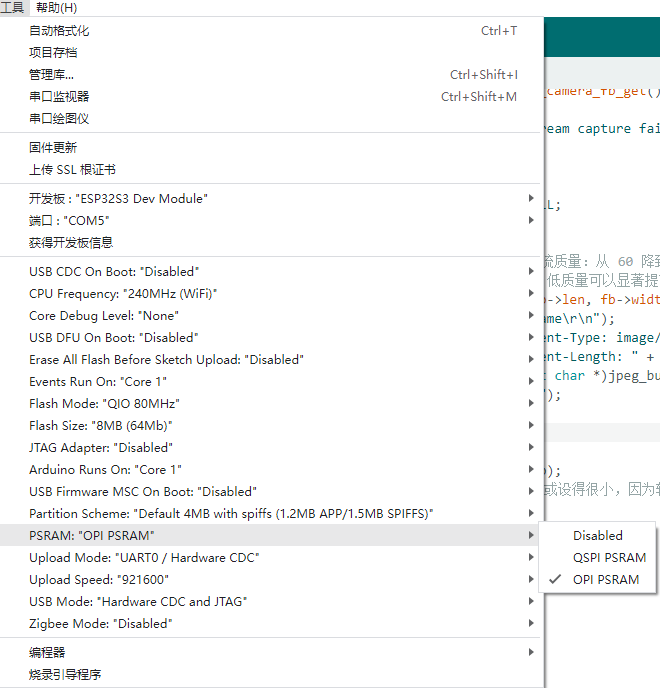Image resolution: width=660 pixels, height=688 pixels.
Task: Choose 自动格式化 menu entry
Action: (272, 31)
